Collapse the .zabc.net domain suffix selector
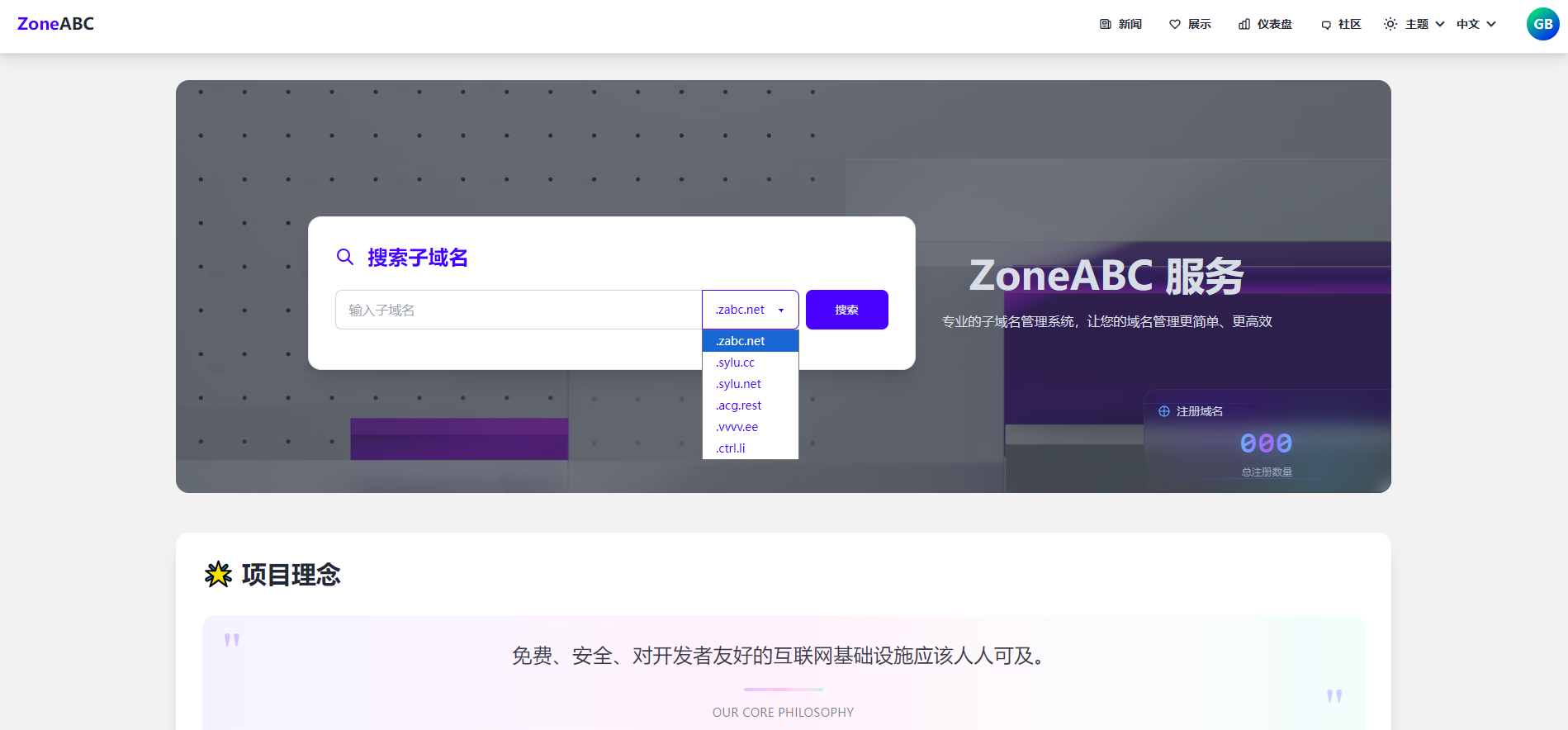This screenshot has height=730, width=1568. point(750,310)
